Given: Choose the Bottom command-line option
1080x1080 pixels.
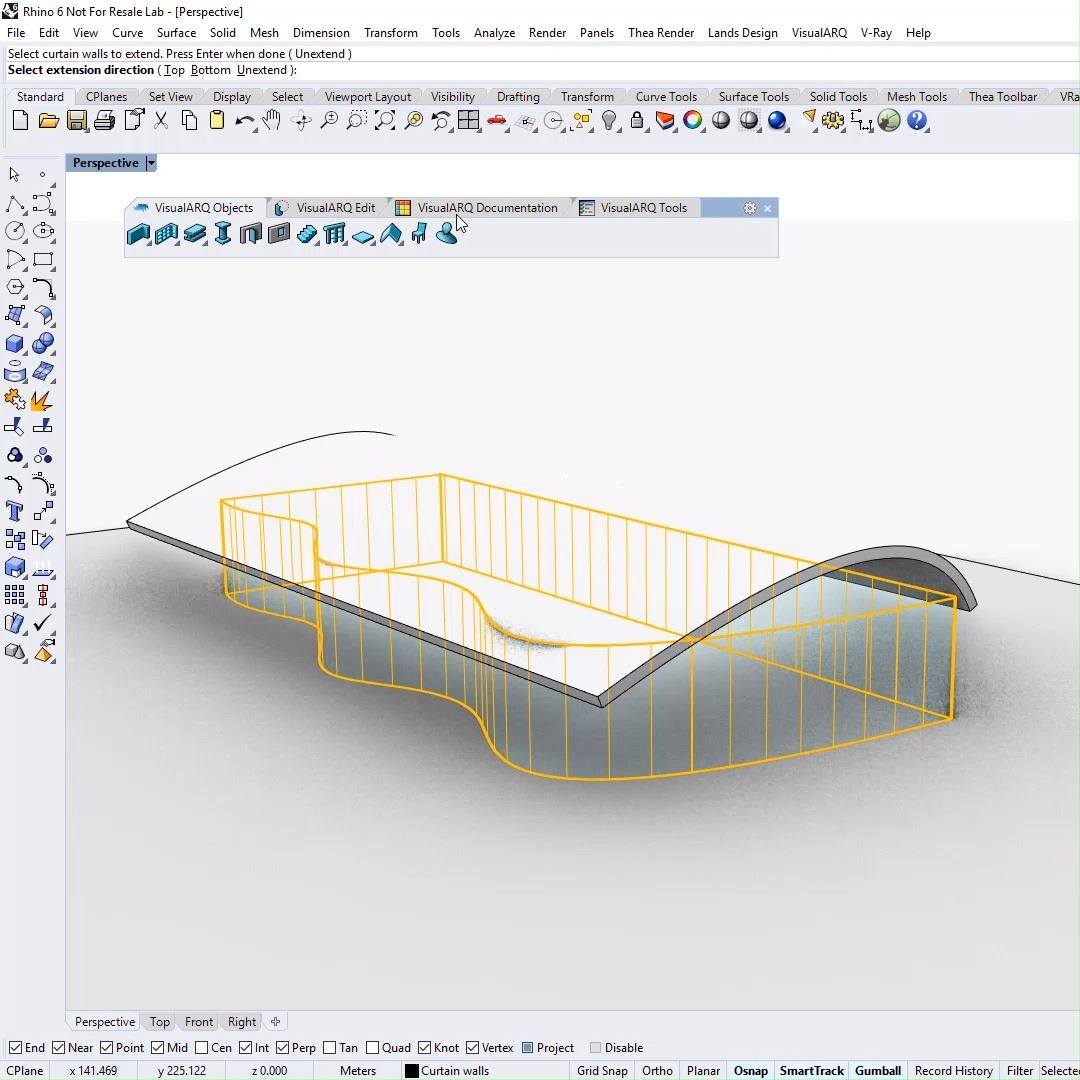Looking at the screenshot, I should coord(211,70).
